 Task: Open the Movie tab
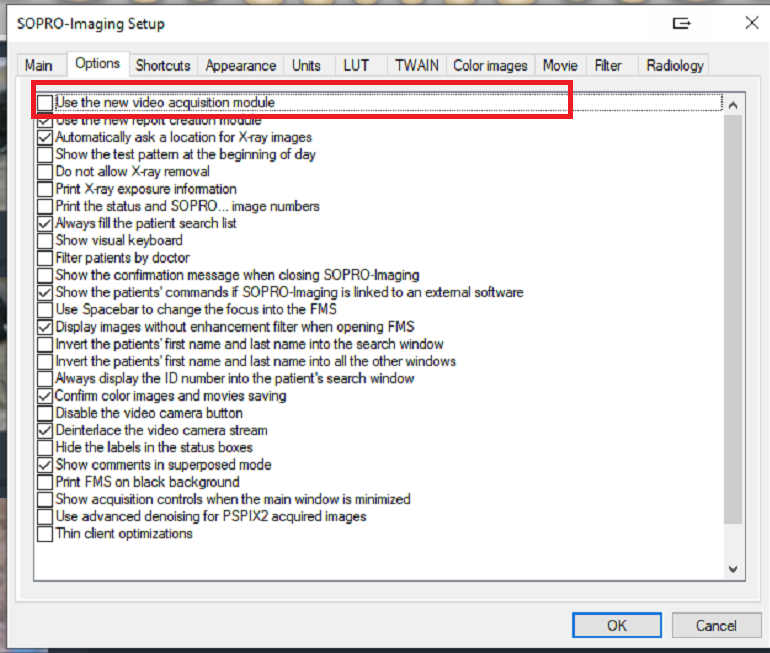[560, 65]
